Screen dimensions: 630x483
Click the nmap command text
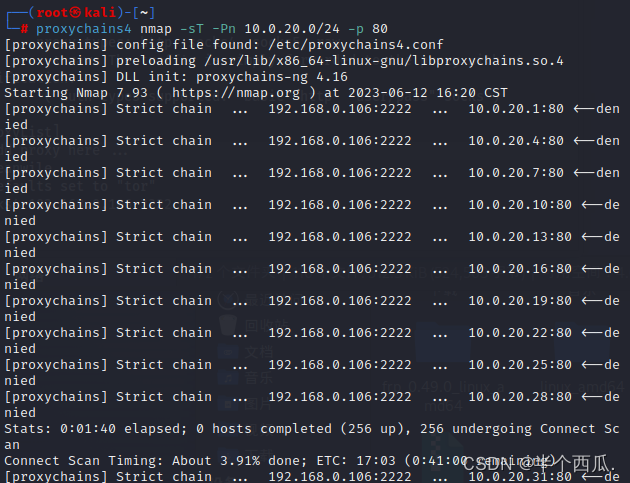point(155,29)
